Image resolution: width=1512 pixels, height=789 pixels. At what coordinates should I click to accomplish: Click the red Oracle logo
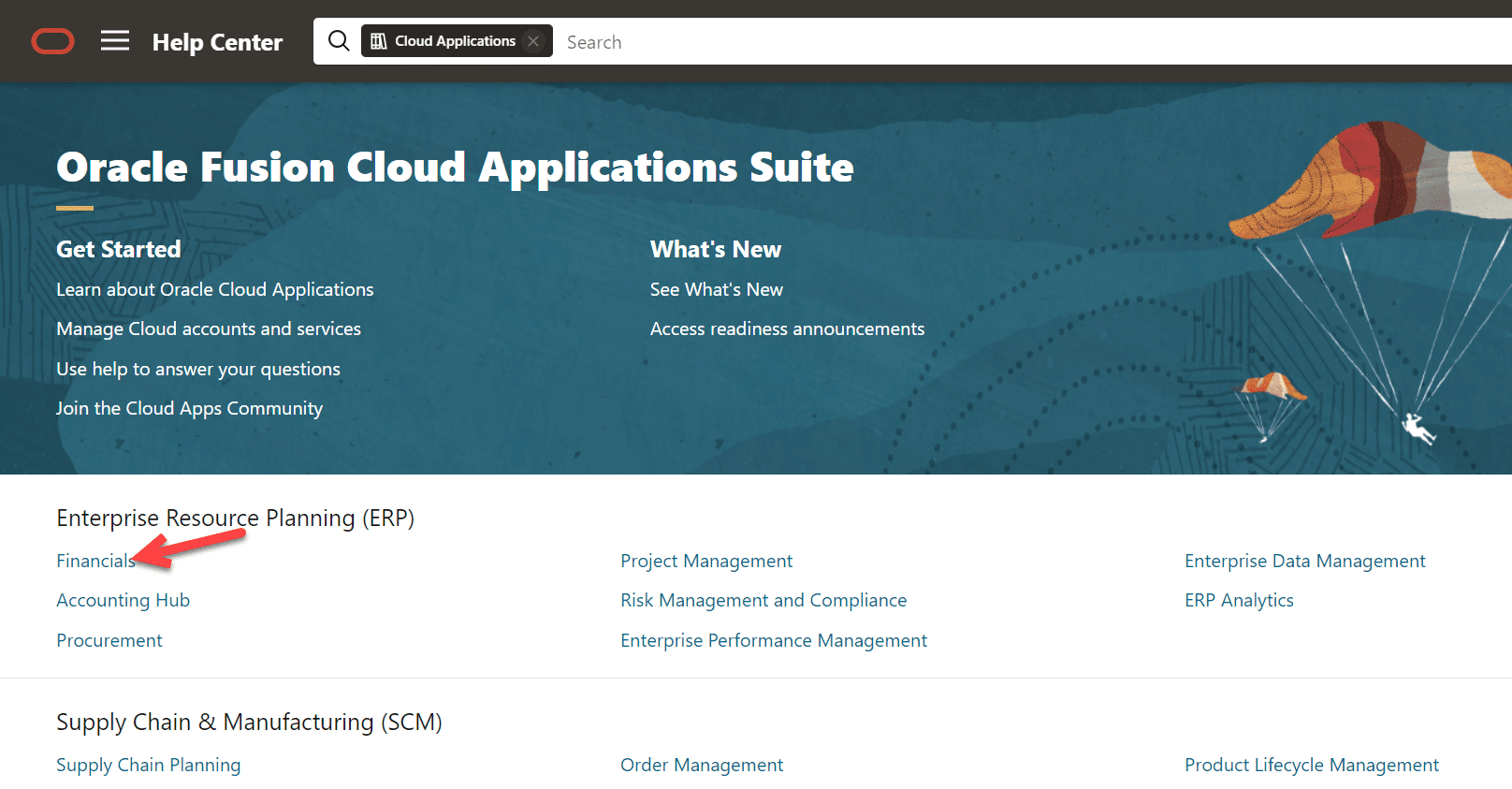[52, 41]
